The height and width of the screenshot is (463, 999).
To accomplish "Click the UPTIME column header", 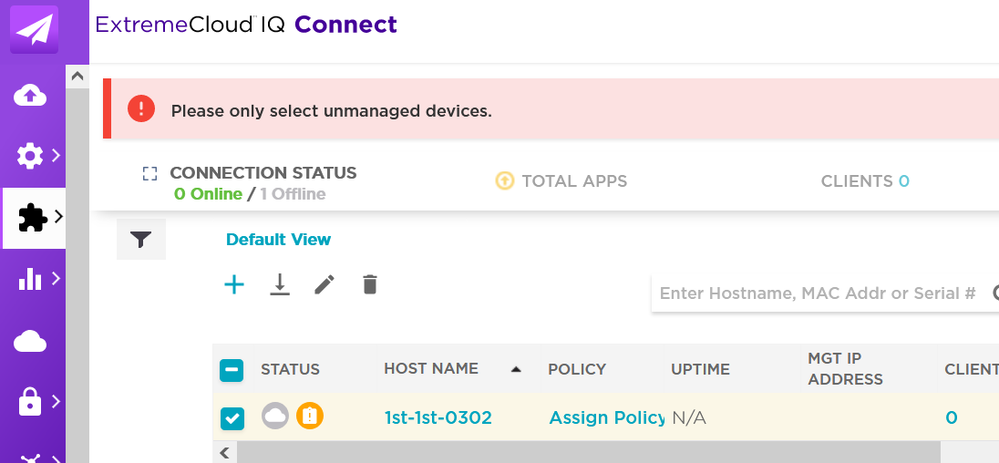I will tap(700, 369).
